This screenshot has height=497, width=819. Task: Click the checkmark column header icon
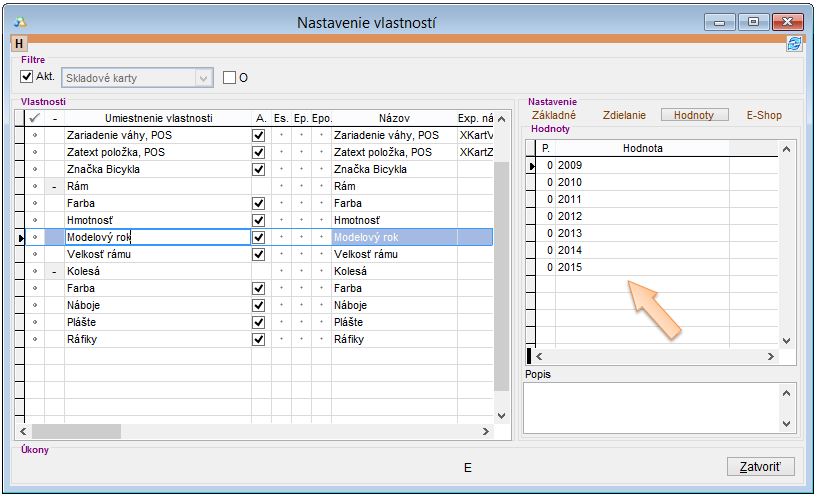35,118
